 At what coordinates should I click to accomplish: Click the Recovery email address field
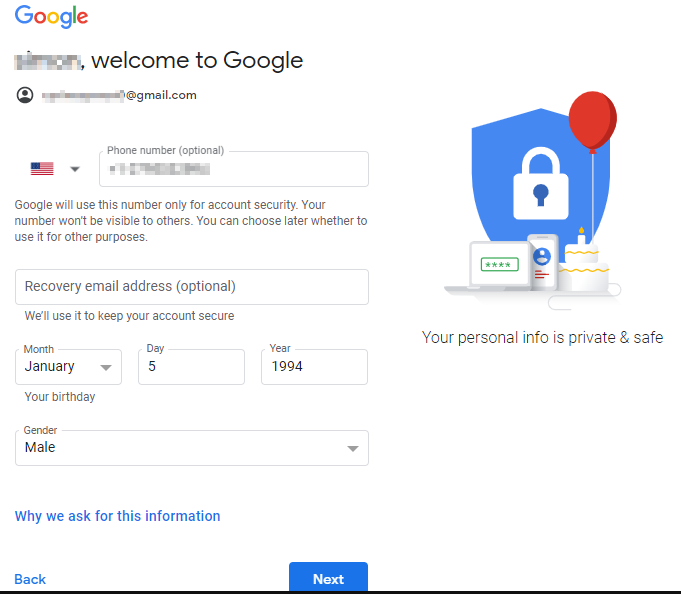coord(192,287)
